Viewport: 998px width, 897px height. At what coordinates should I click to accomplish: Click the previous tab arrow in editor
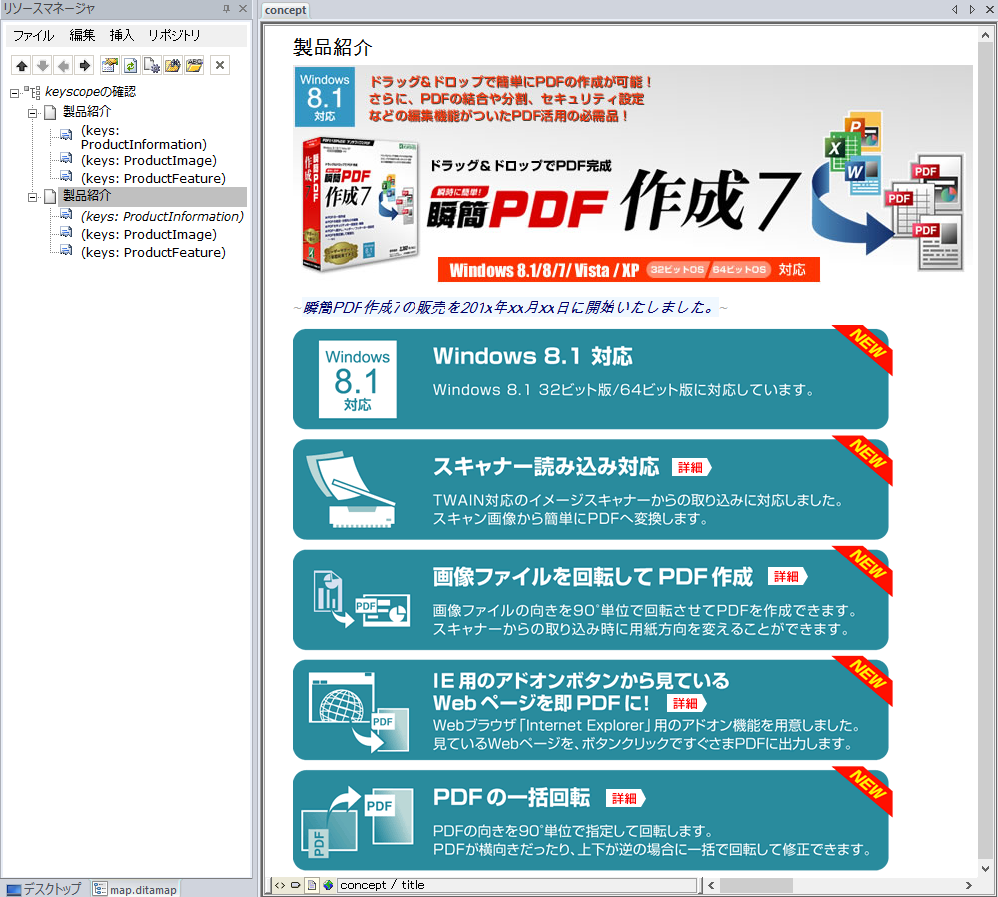[954, 10]
